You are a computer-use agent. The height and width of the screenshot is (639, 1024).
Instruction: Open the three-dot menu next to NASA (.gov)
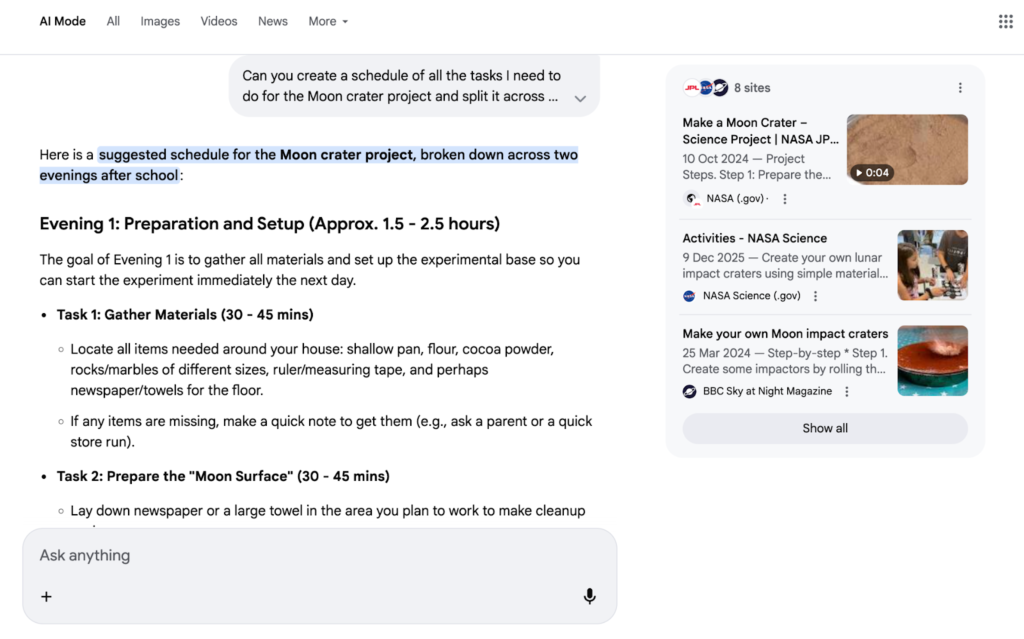tap(784, 198)
